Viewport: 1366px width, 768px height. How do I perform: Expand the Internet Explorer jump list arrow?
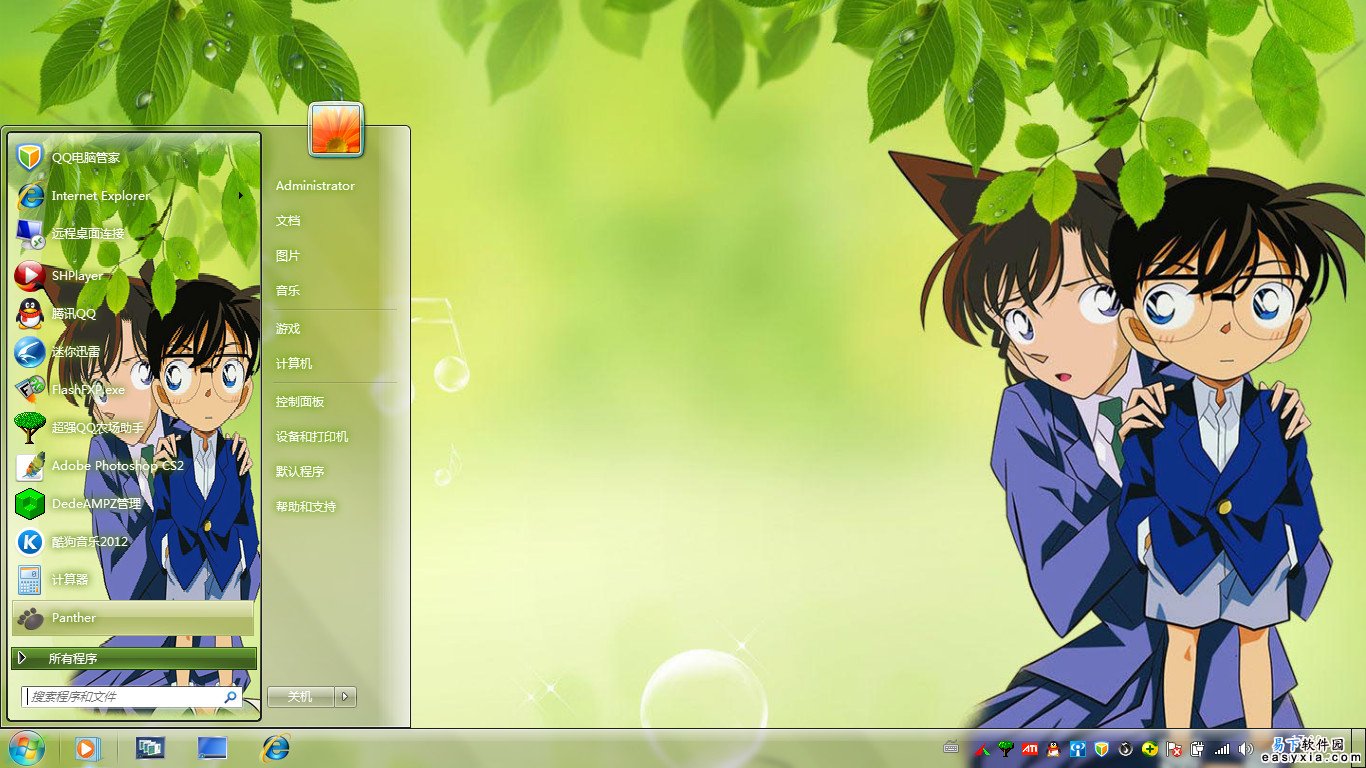point(240,196)
